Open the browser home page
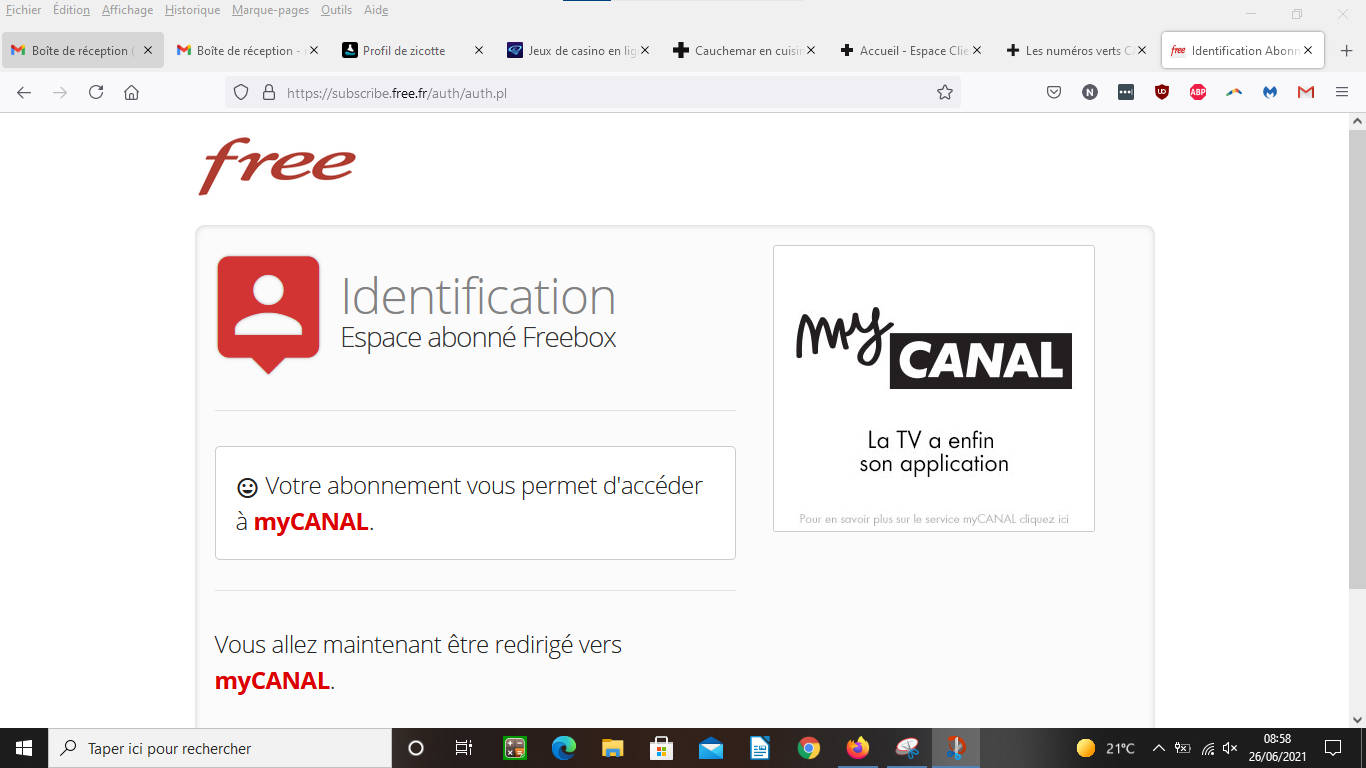 [131, 92]
